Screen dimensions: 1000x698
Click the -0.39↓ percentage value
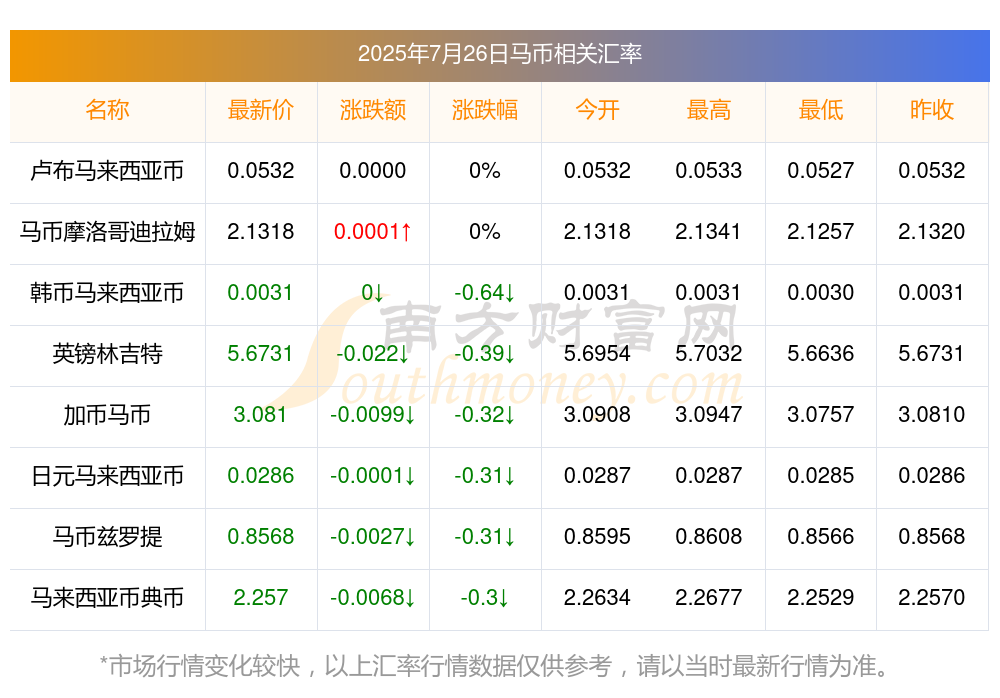tap(485, 353)
